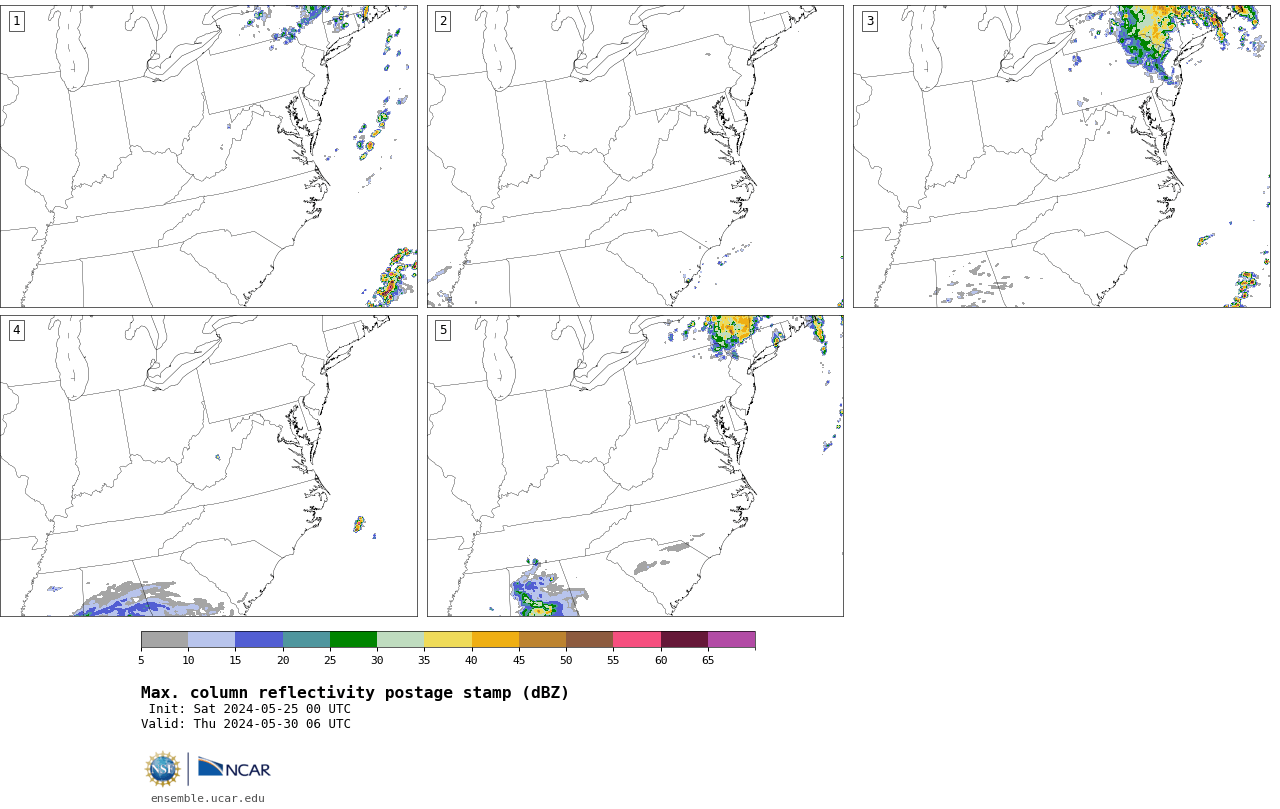Image resolution: width=1280 pixels, height=809 pixels.
Task: Click the 'Valid: Thu 2024-05-30 06 UTC' text
Action: click(x=246, y=724)
